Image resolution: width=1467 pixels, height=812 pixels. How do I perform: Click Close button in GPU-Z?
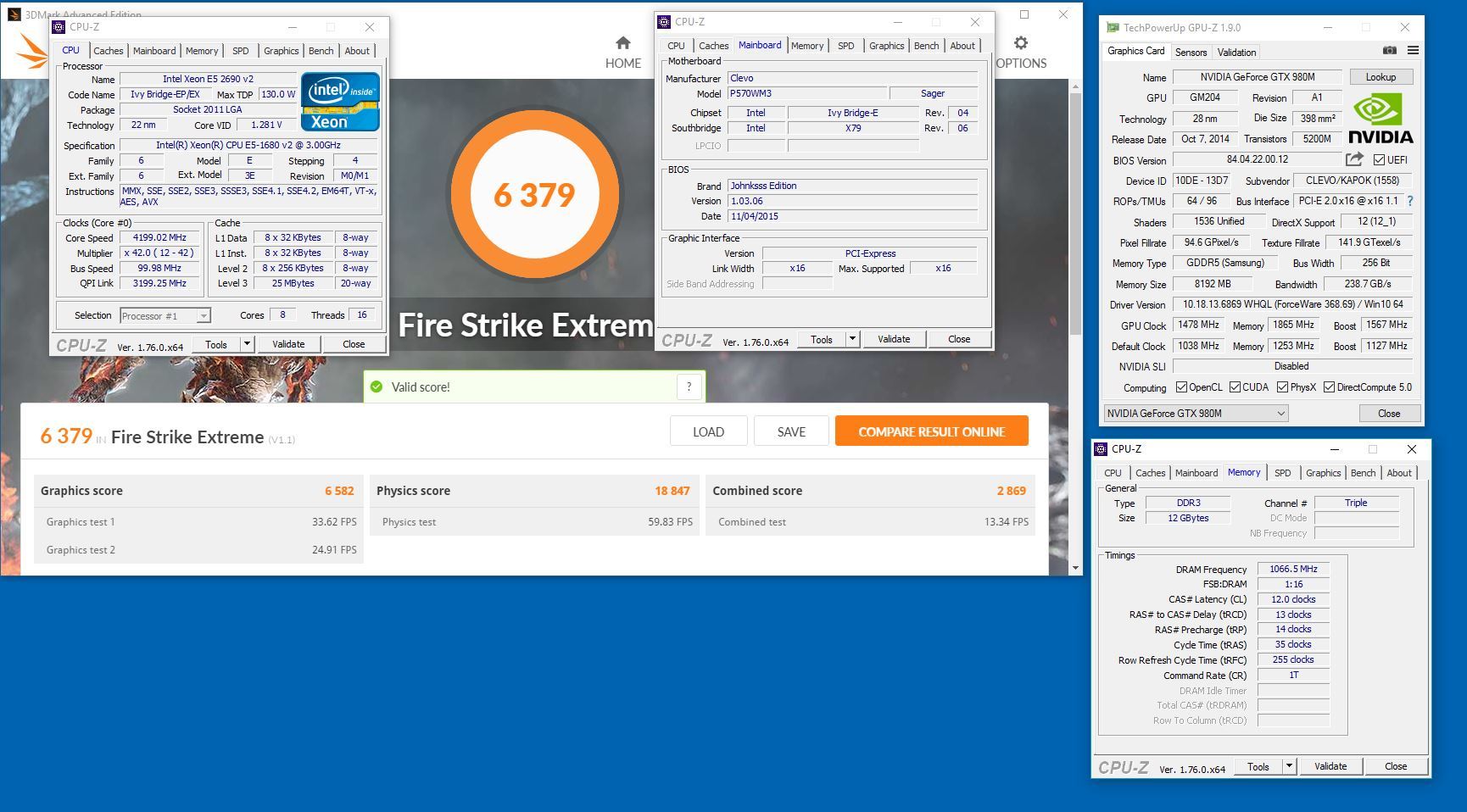click(x=1389, y=414)
